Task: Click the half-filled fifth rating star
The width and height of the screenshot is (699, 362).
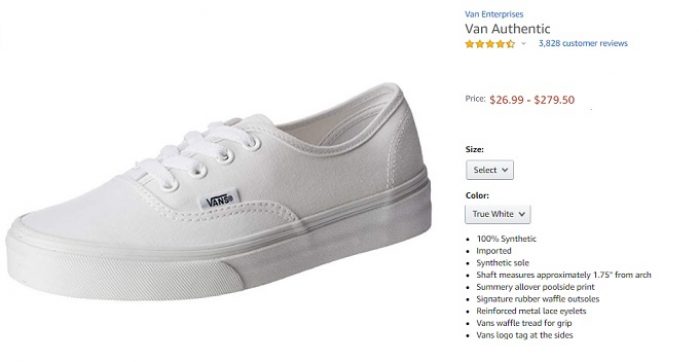Action: (x=510, y=44)
